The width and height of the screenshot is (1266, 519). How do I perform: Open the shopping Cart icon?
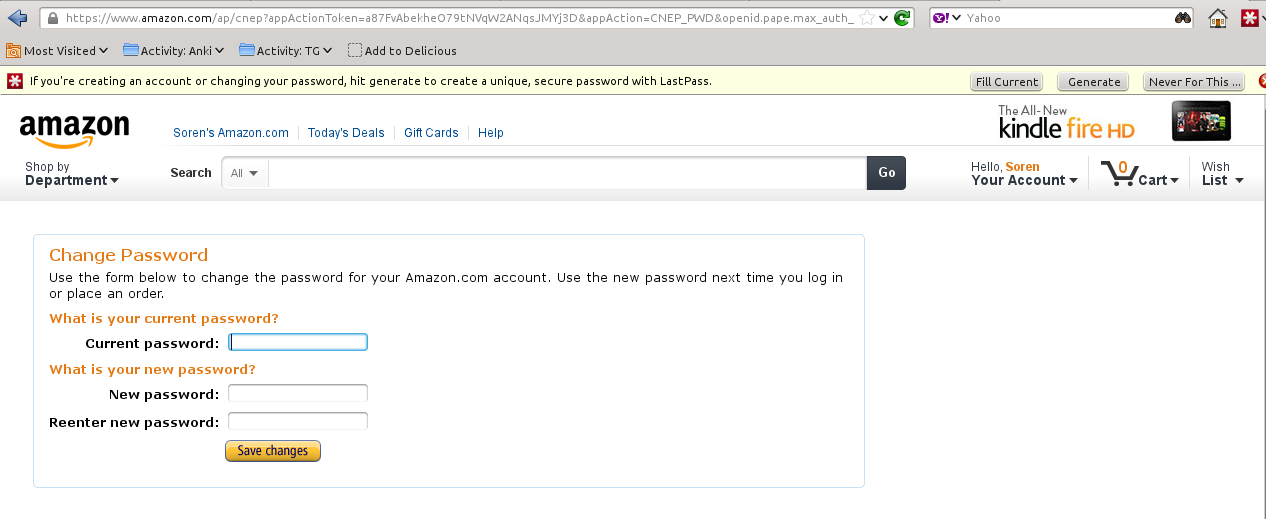pyautogui.click(x=1139, y=174)
